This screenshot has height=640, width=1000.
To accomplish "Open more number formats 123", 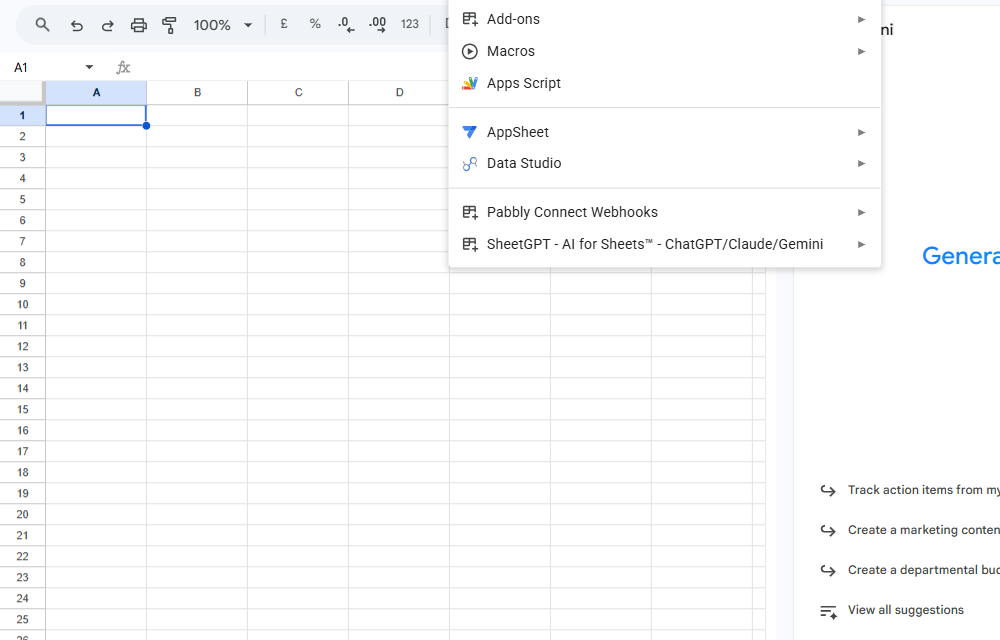I will point(409,24).
